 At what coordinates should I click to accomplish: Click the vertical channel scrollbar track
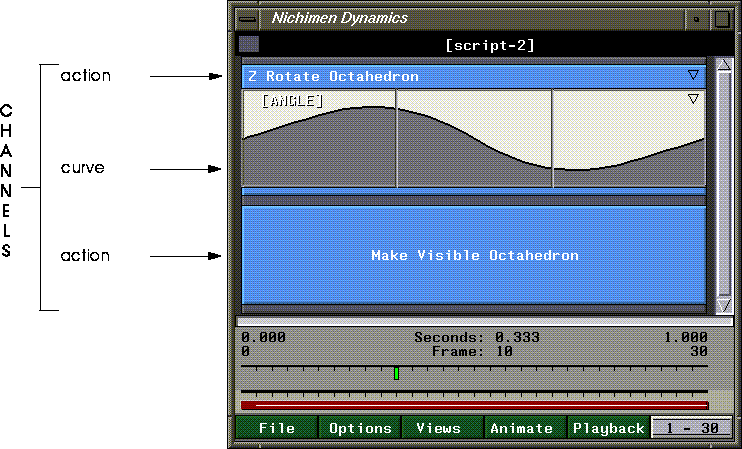click(724, 185)
